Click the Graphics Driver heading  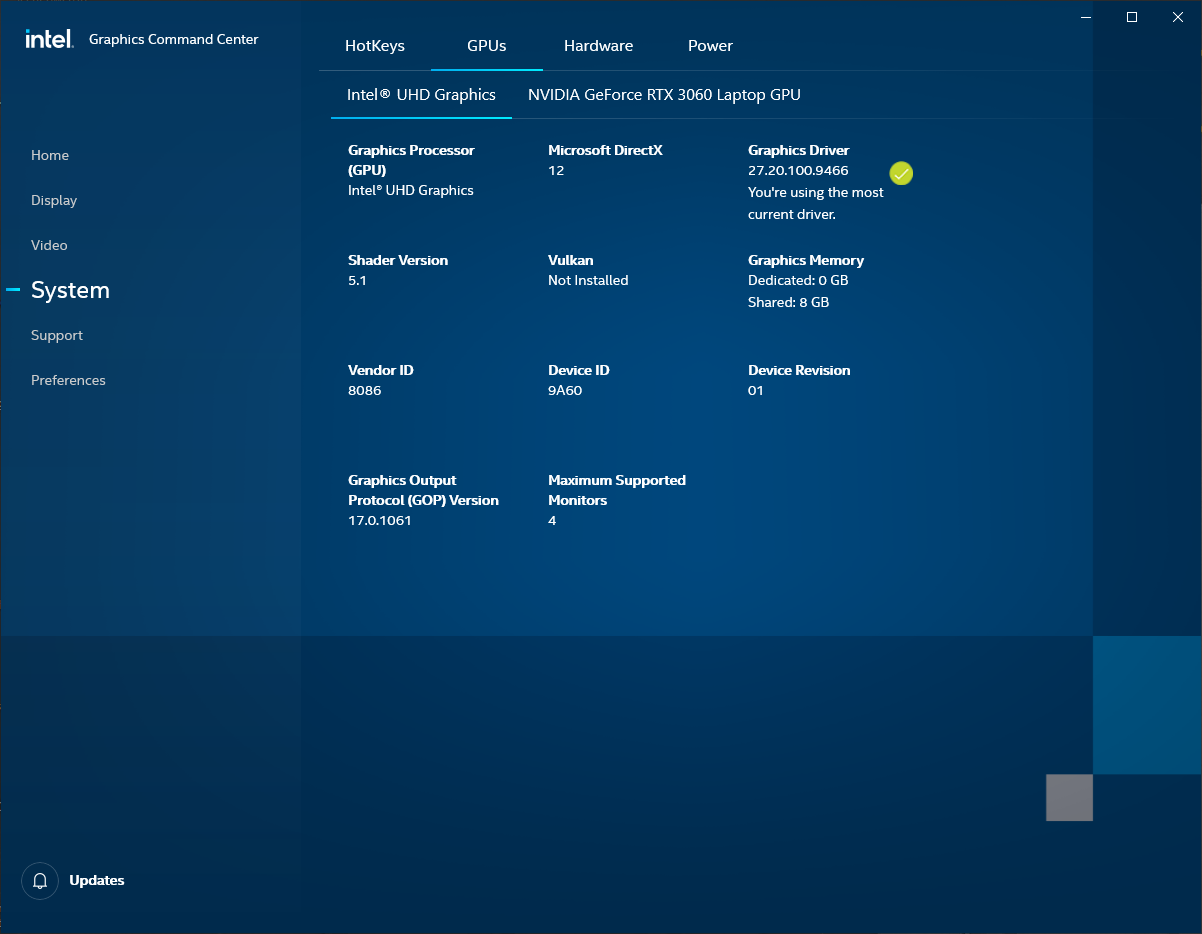coord(798,150)
